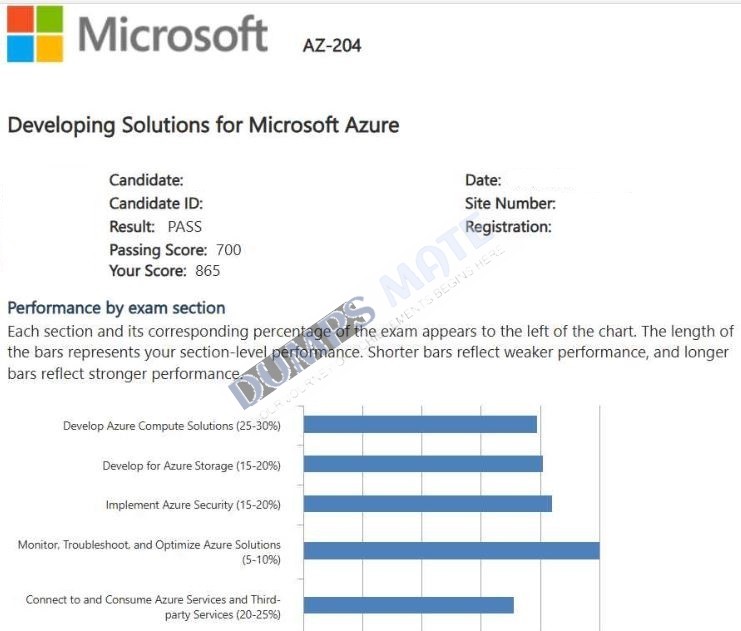Screen dimensions: 741x631
Task: Select the AZ-204 exam code label
Action: point(332,46)
